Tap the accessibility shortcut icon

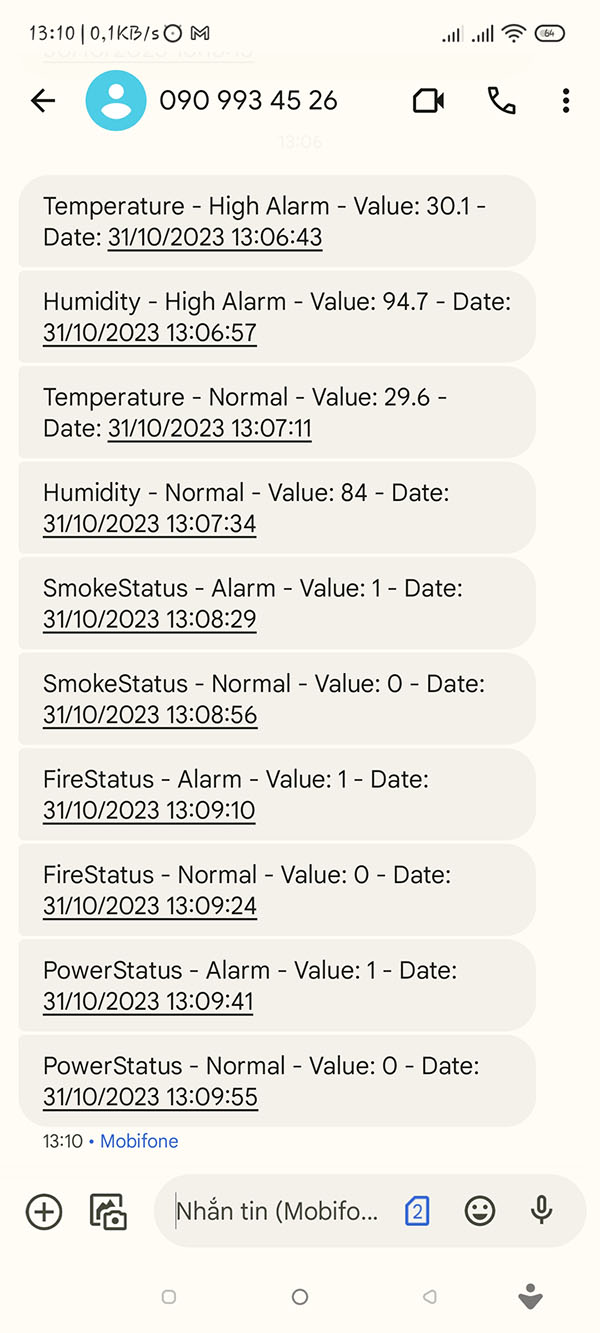tap(530, 1297)
